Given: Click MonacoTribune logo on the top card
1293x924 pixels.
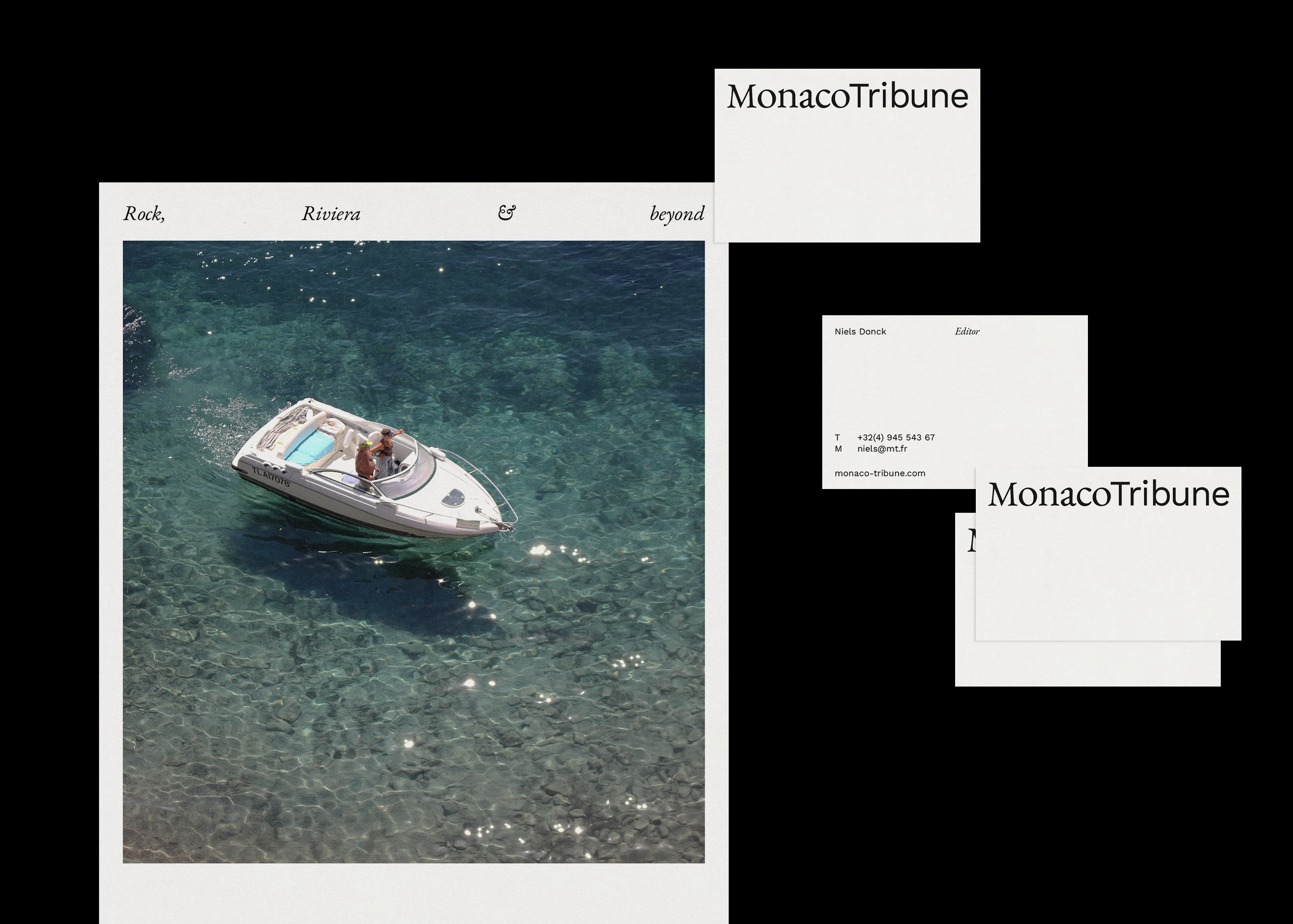Looking at the screenshot, I should point(848,96).
